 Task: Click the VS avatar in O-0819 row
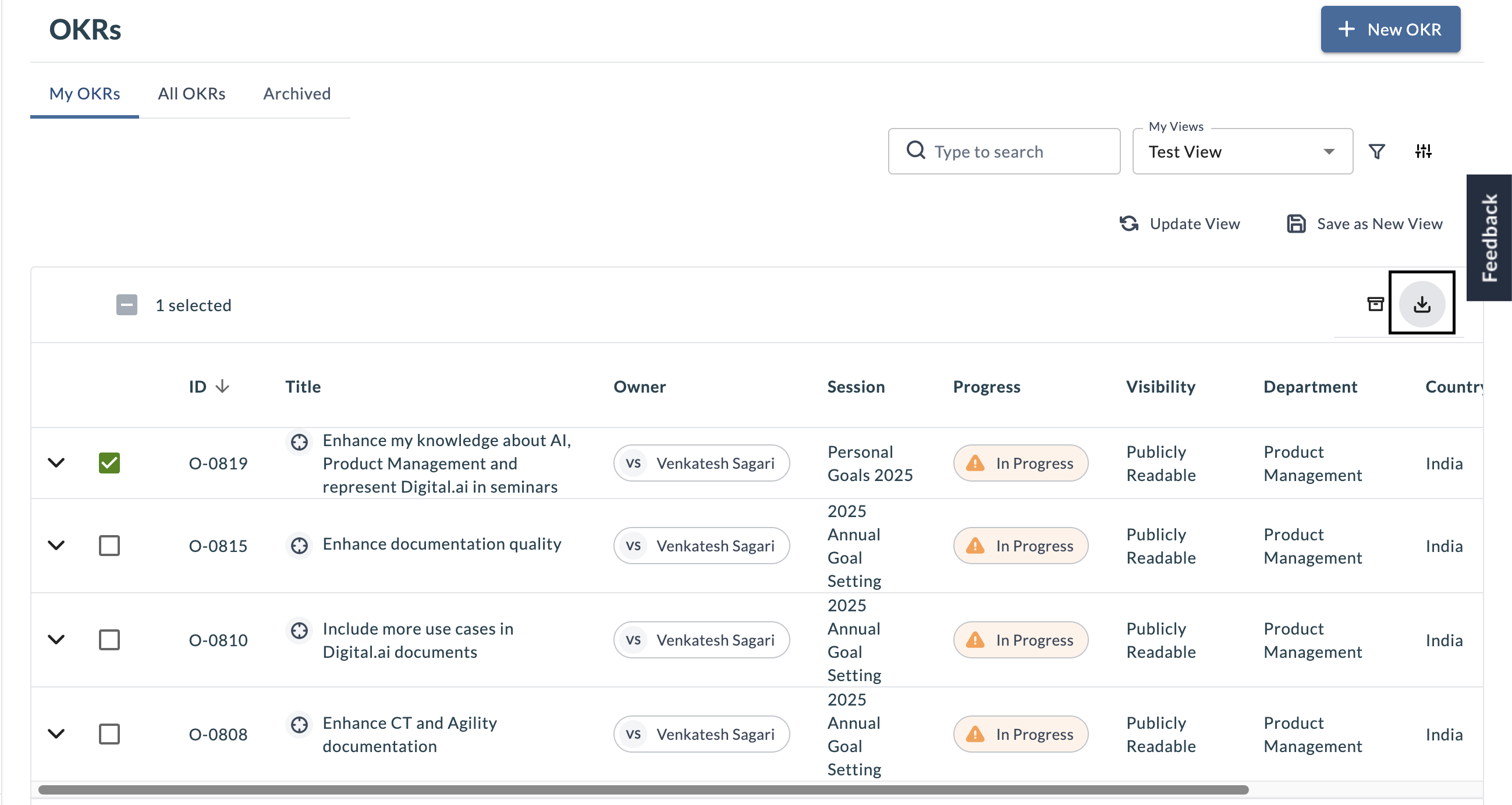633,464
